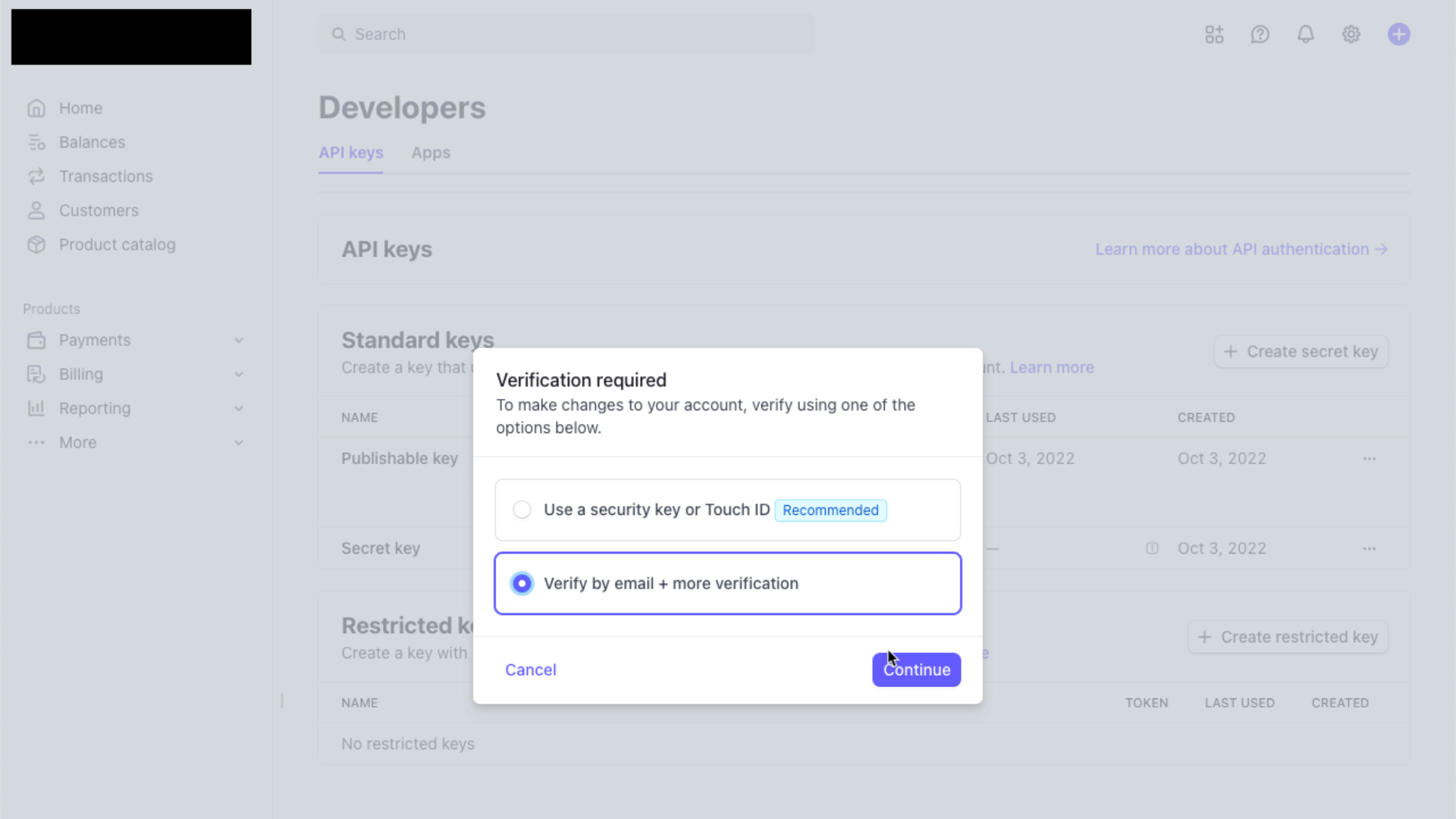Open Learn more link under Standard keys

(1051, 367)
